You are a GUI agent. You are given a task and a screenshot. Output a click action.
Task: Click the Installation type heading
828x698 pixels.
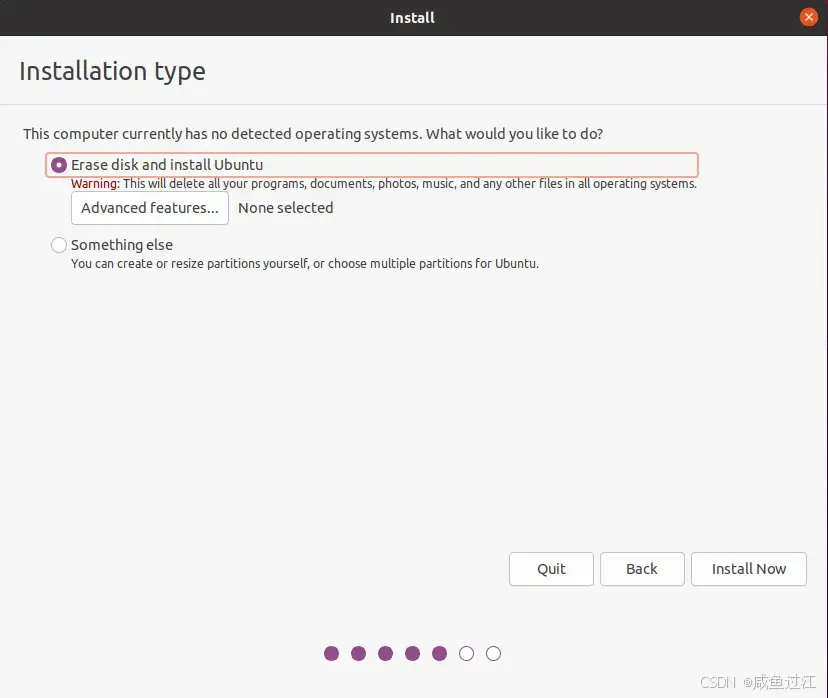pyautogui.click(x=112, y=71)
